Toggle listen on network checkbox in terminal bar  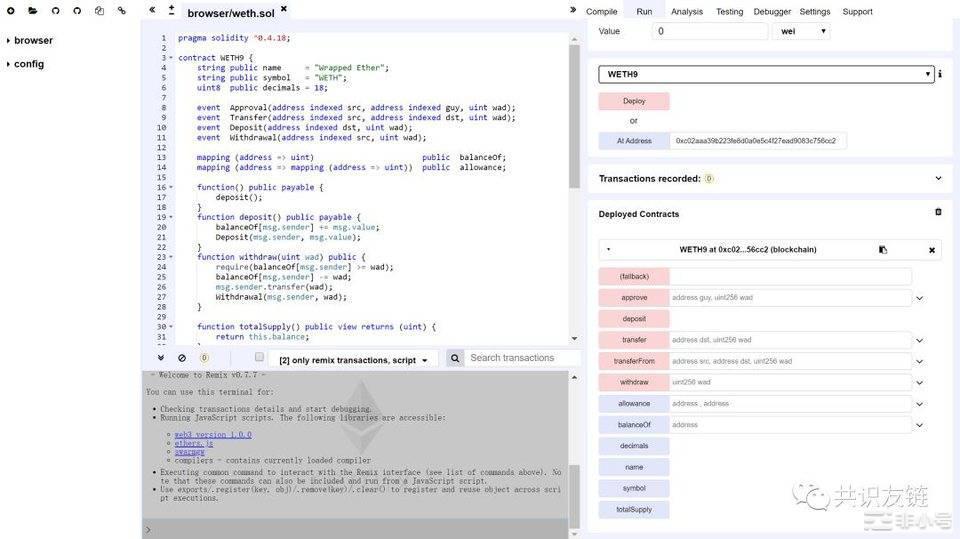[x=260, y=356]
